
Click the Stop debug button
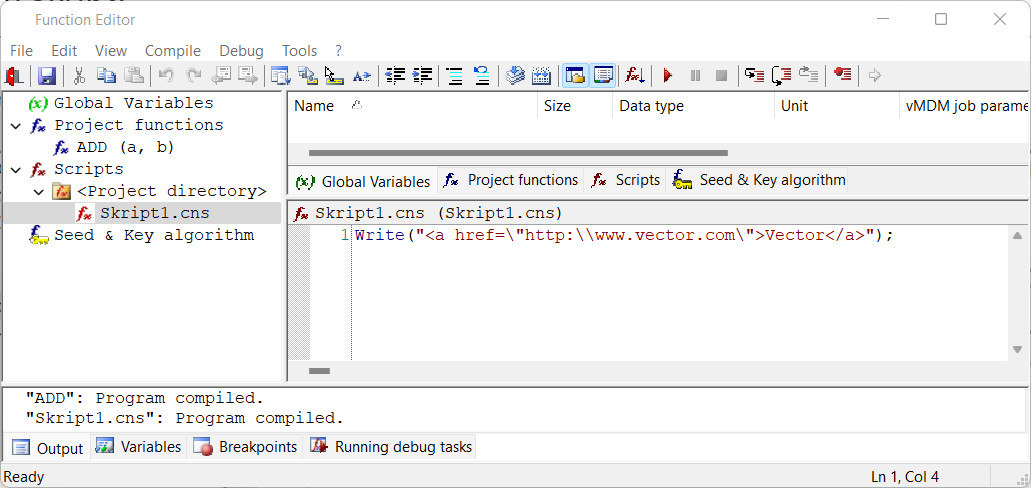(x=721, y=76)
